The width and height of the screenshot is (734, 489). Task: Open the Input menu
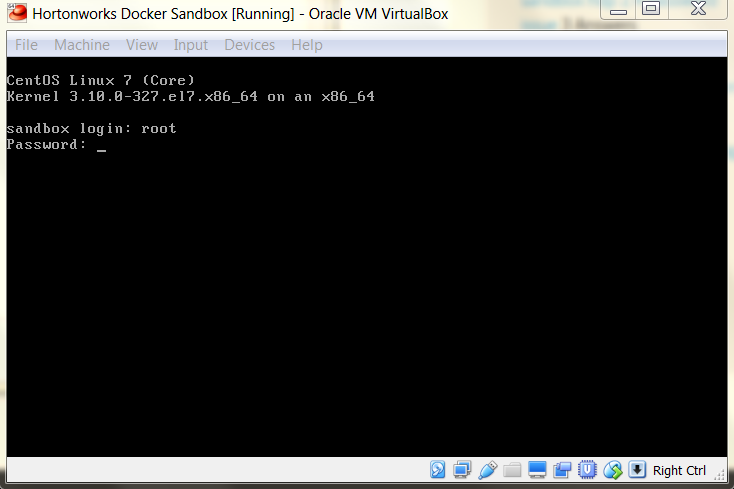pos(191,45)
